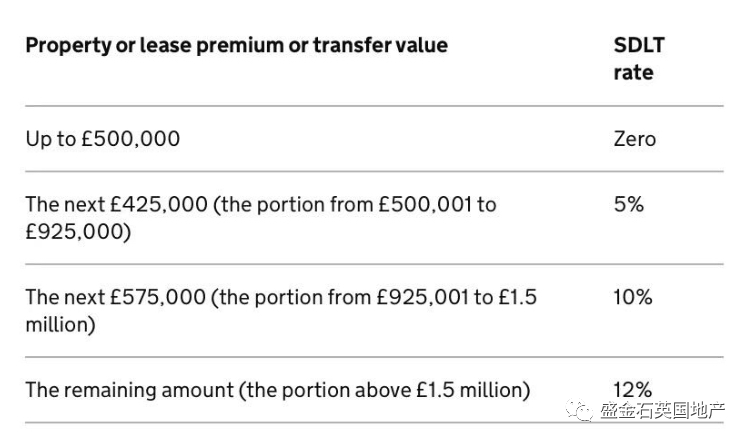Click the '£925,000)' continuation line
The image size is (750, 443).
coord(78,232)
